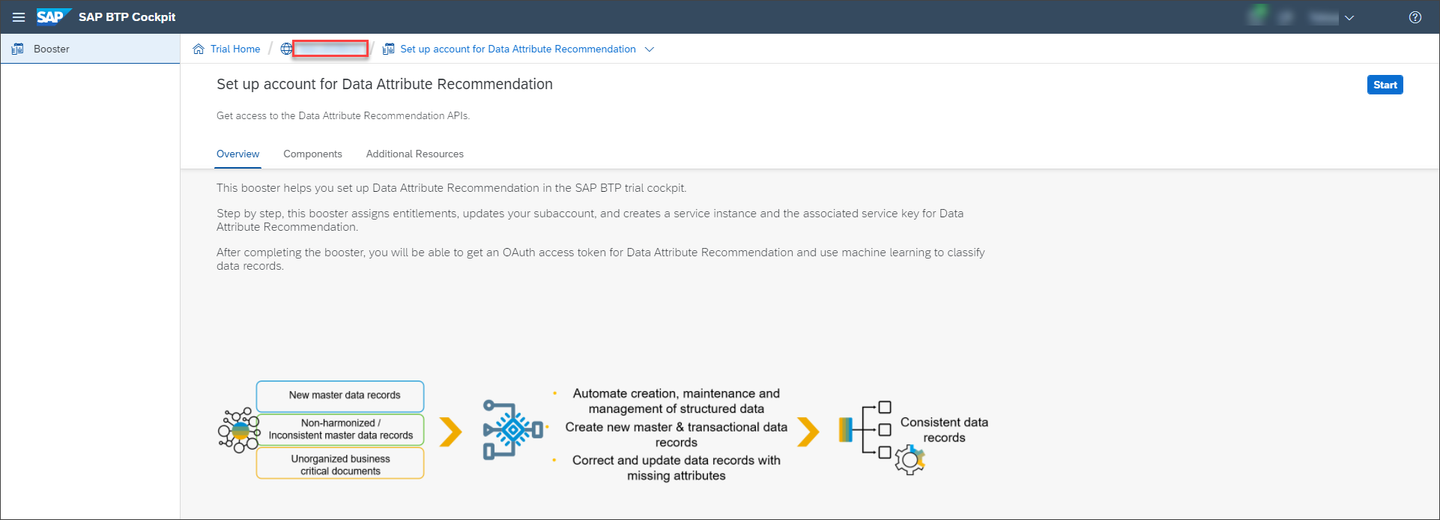
Task: Click the globe icon in breadcrumb
Action: (286, 49)
